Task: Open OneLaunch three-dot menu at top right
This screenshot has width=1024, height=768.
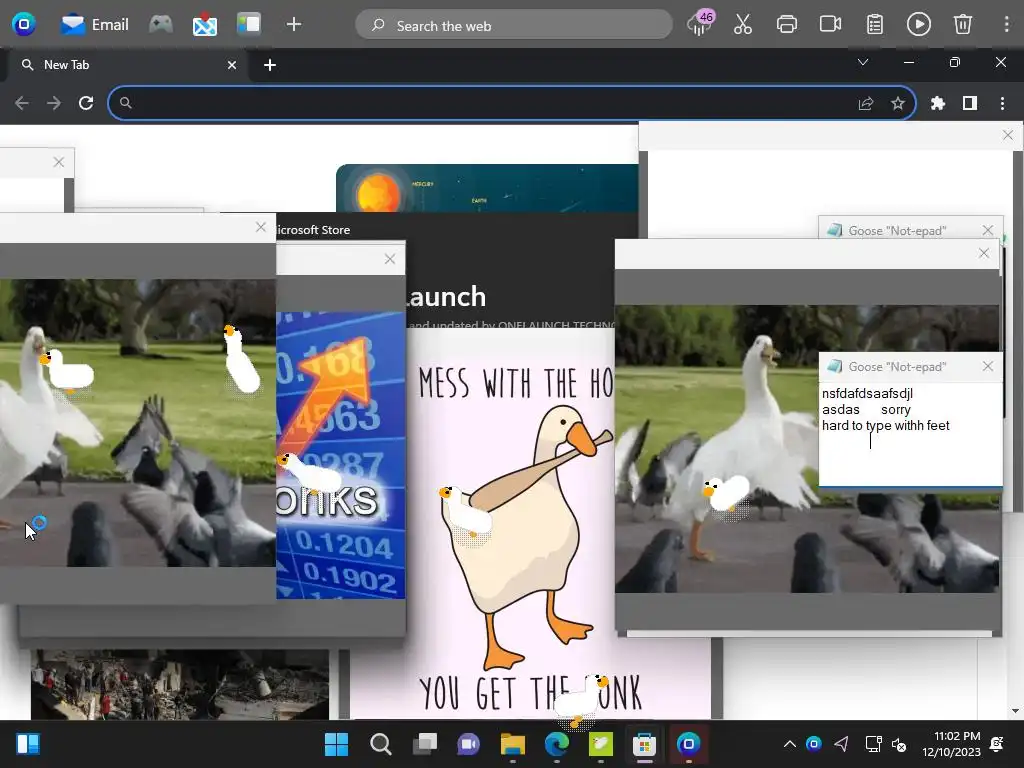Action: point(1006,25)
